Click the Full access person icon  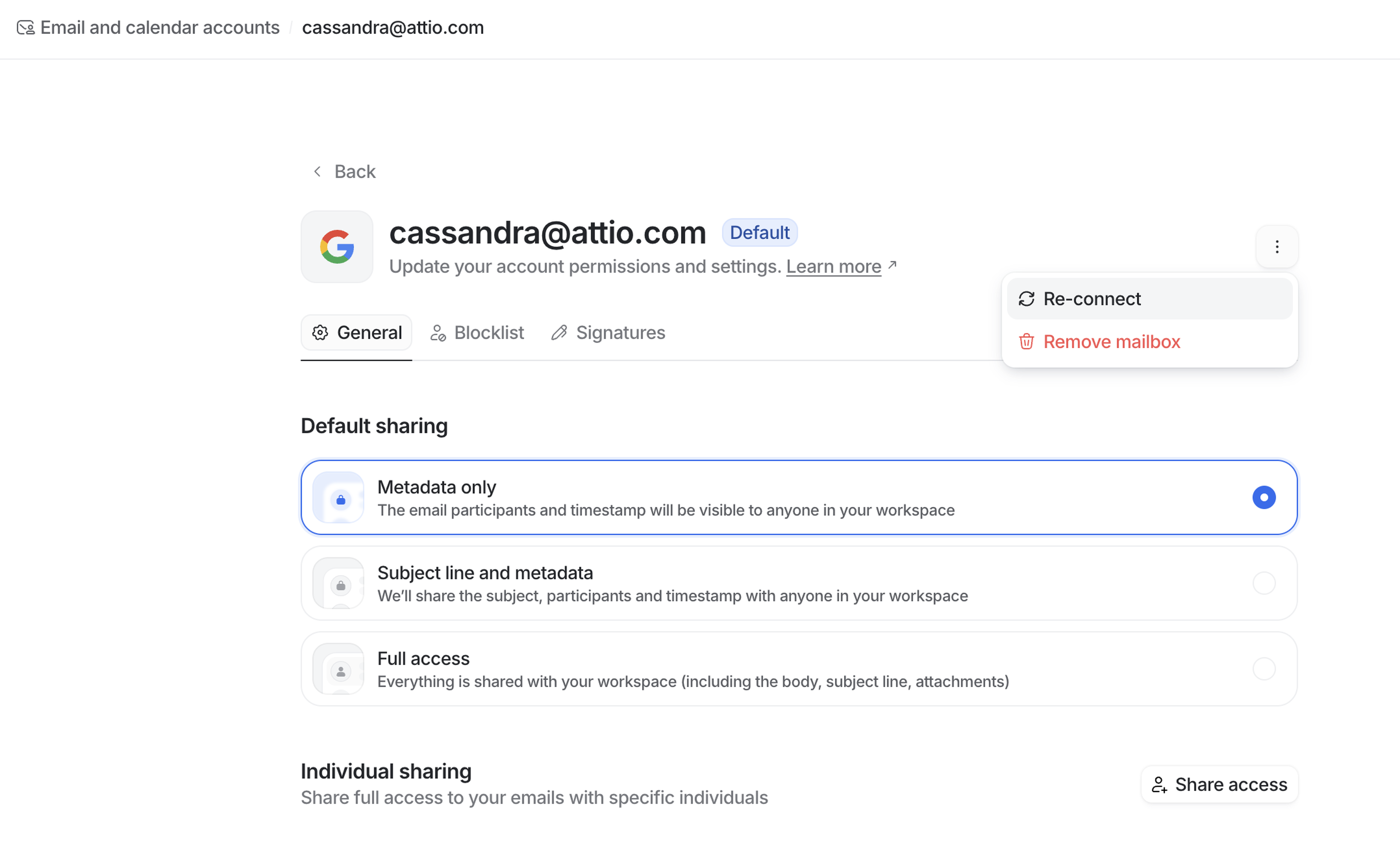coord(340,671)
